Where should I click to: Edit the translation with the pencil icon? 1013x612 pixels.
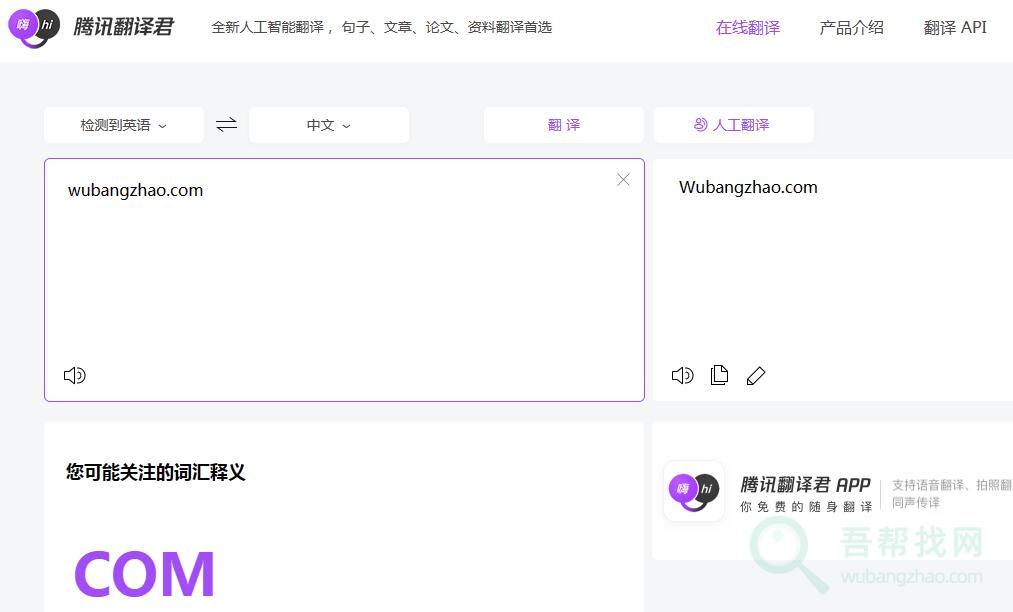(x=756, y=375)
